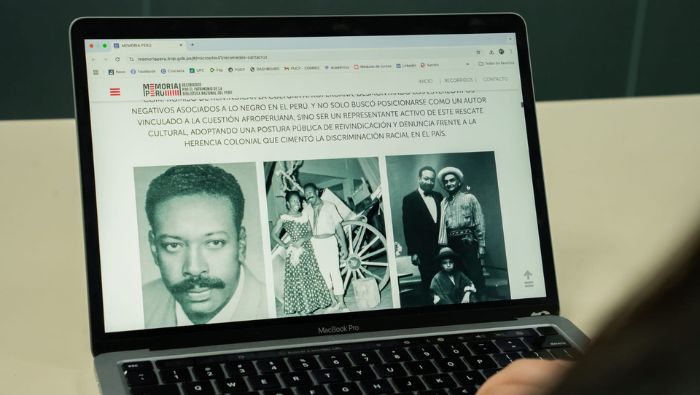
Task: Open the CONTACTO link
Action: point(495,79)
